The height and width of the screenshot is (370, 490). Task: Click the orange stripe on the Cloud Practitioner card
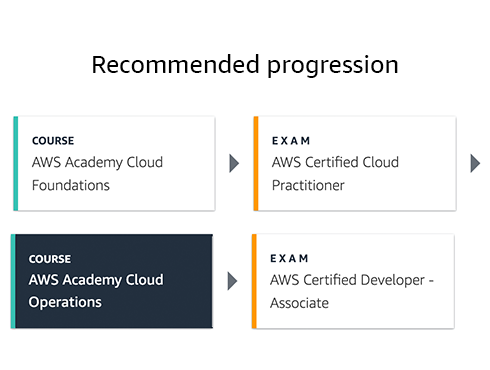256,163
